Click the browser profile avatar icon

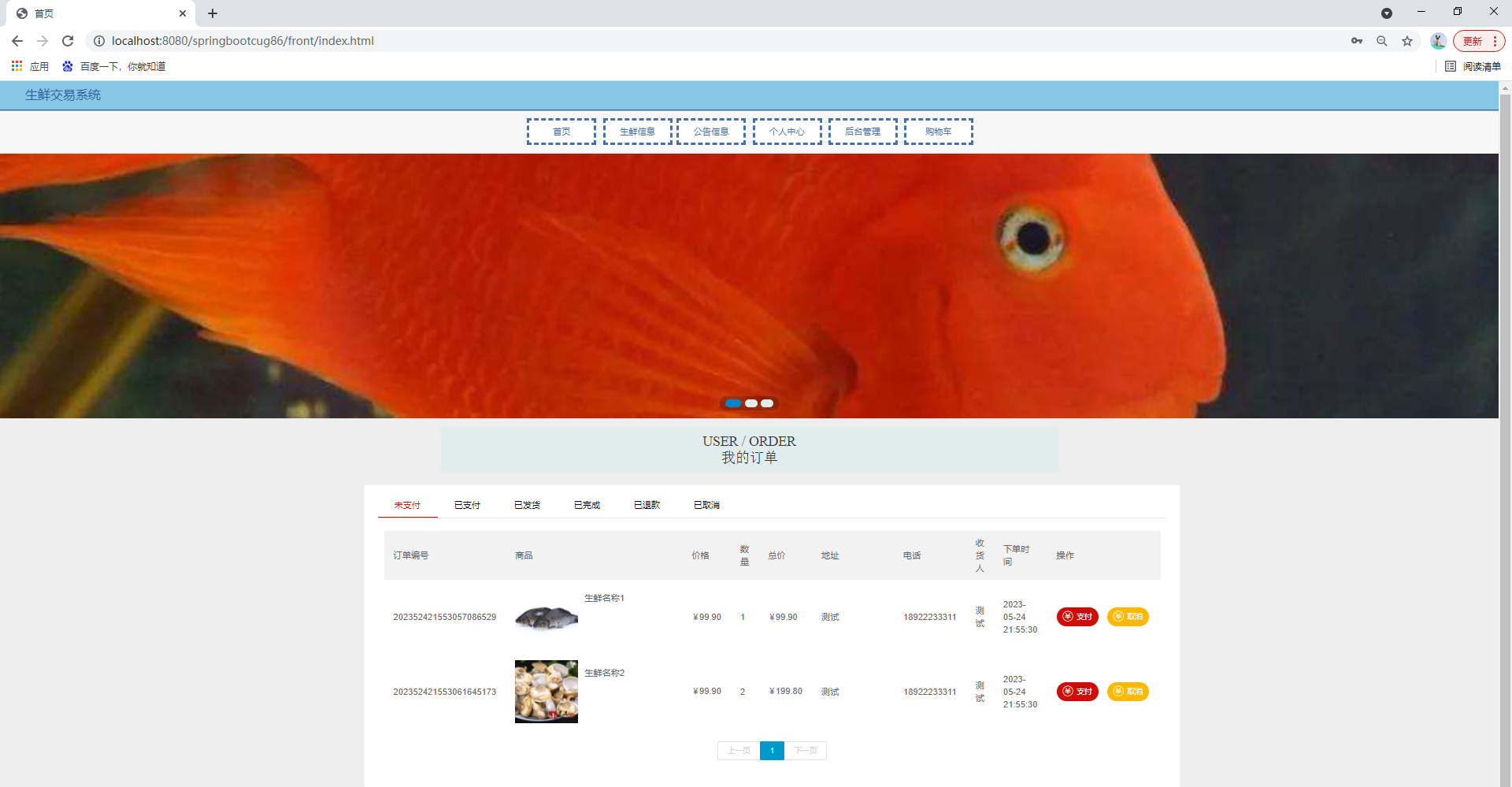tap(1437, 40)
